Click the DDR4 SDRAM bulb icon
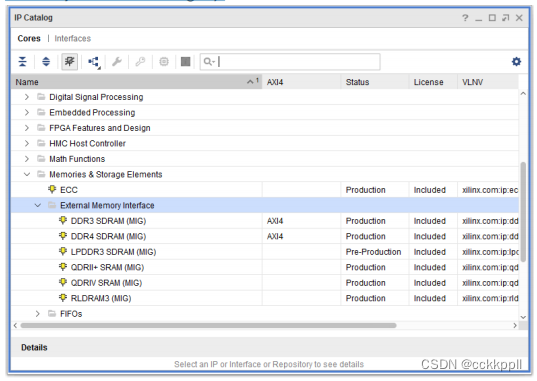Screen dimensions: 537x381 coord(63,236)
